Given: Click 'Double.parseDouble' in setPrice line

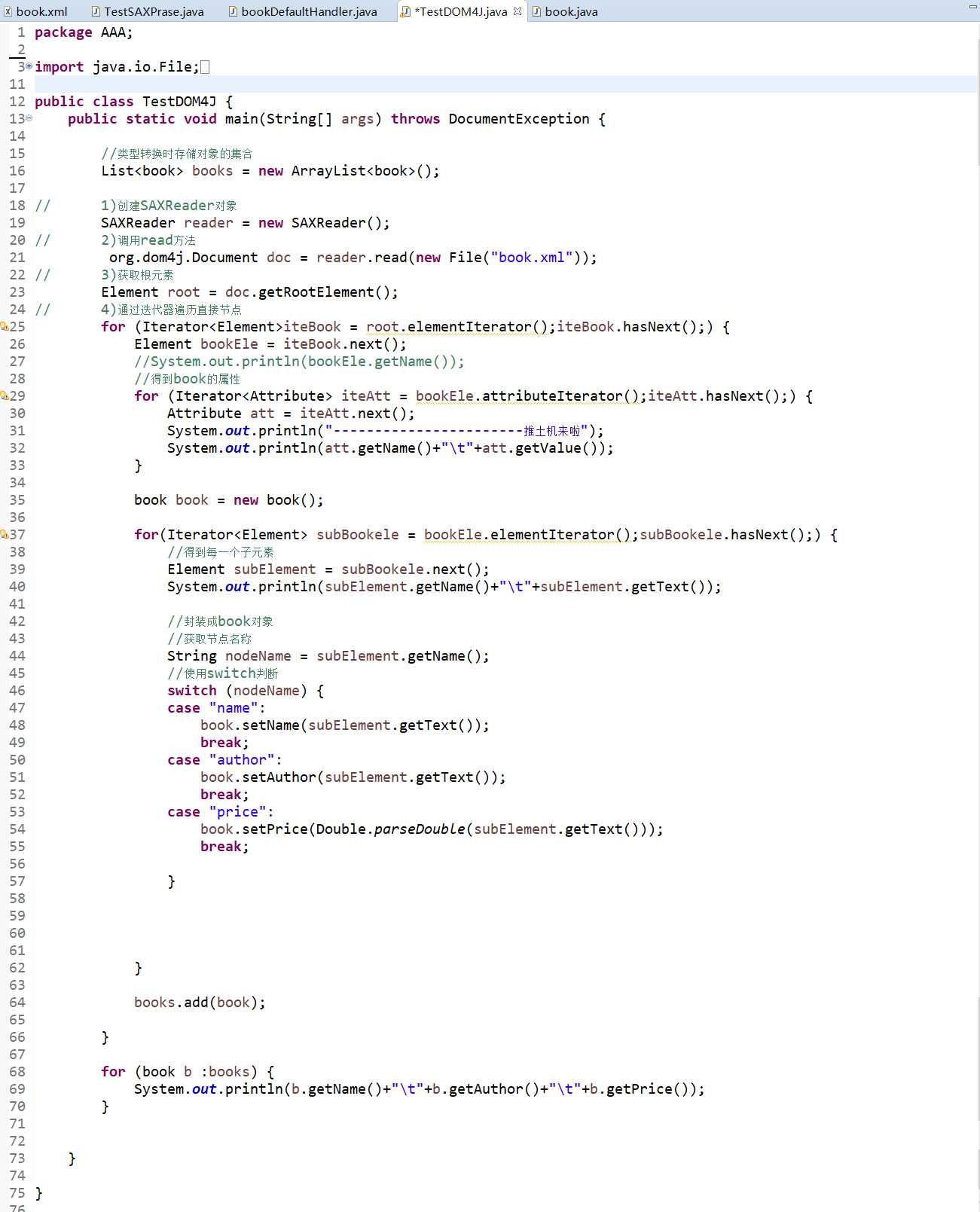Looking at the screenshot, I should (x=390, y=829).
